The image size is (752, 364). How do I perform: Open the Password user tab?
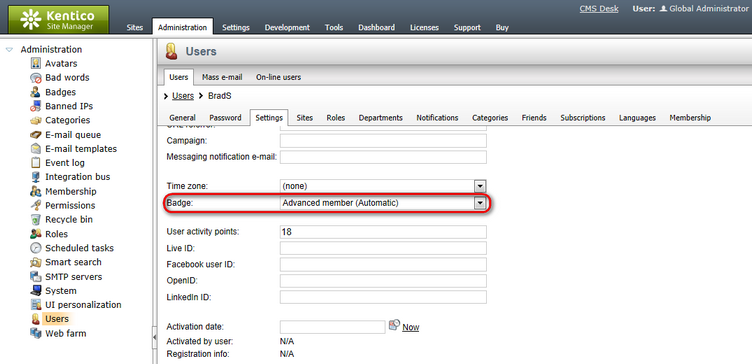point(225,117)
